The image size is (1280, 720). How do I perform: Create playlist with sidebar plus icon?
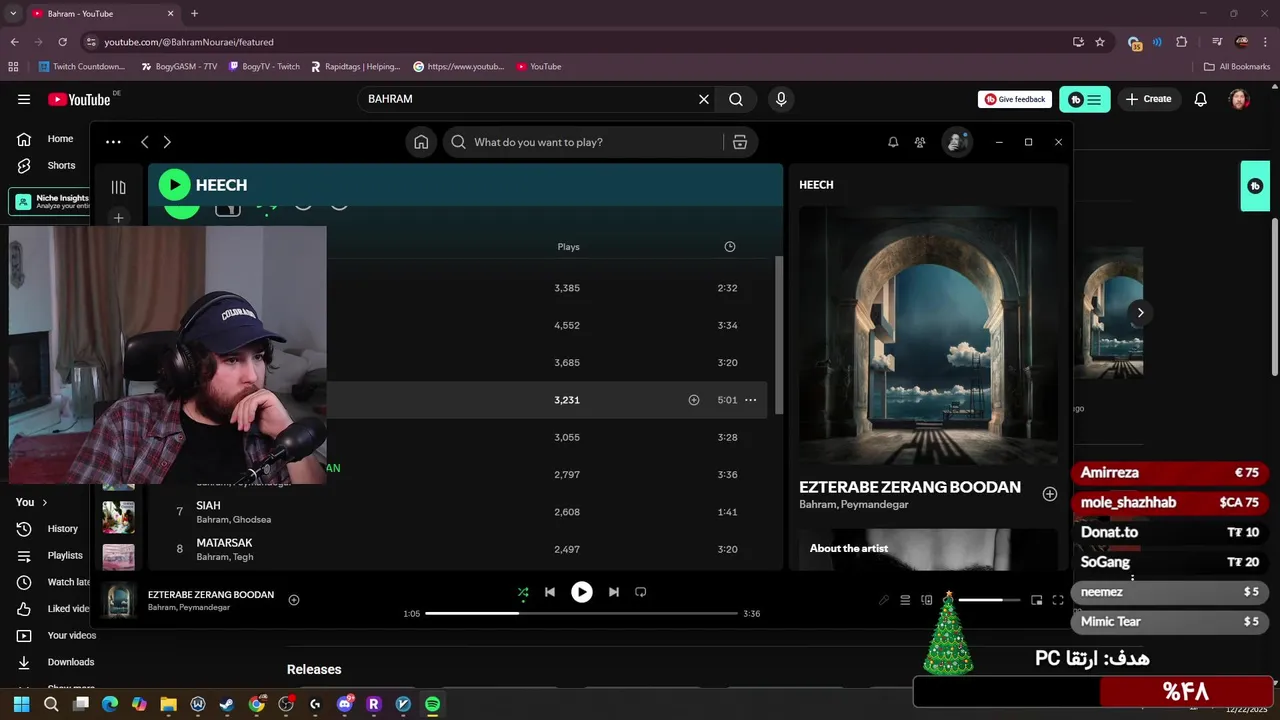point(118,217)
